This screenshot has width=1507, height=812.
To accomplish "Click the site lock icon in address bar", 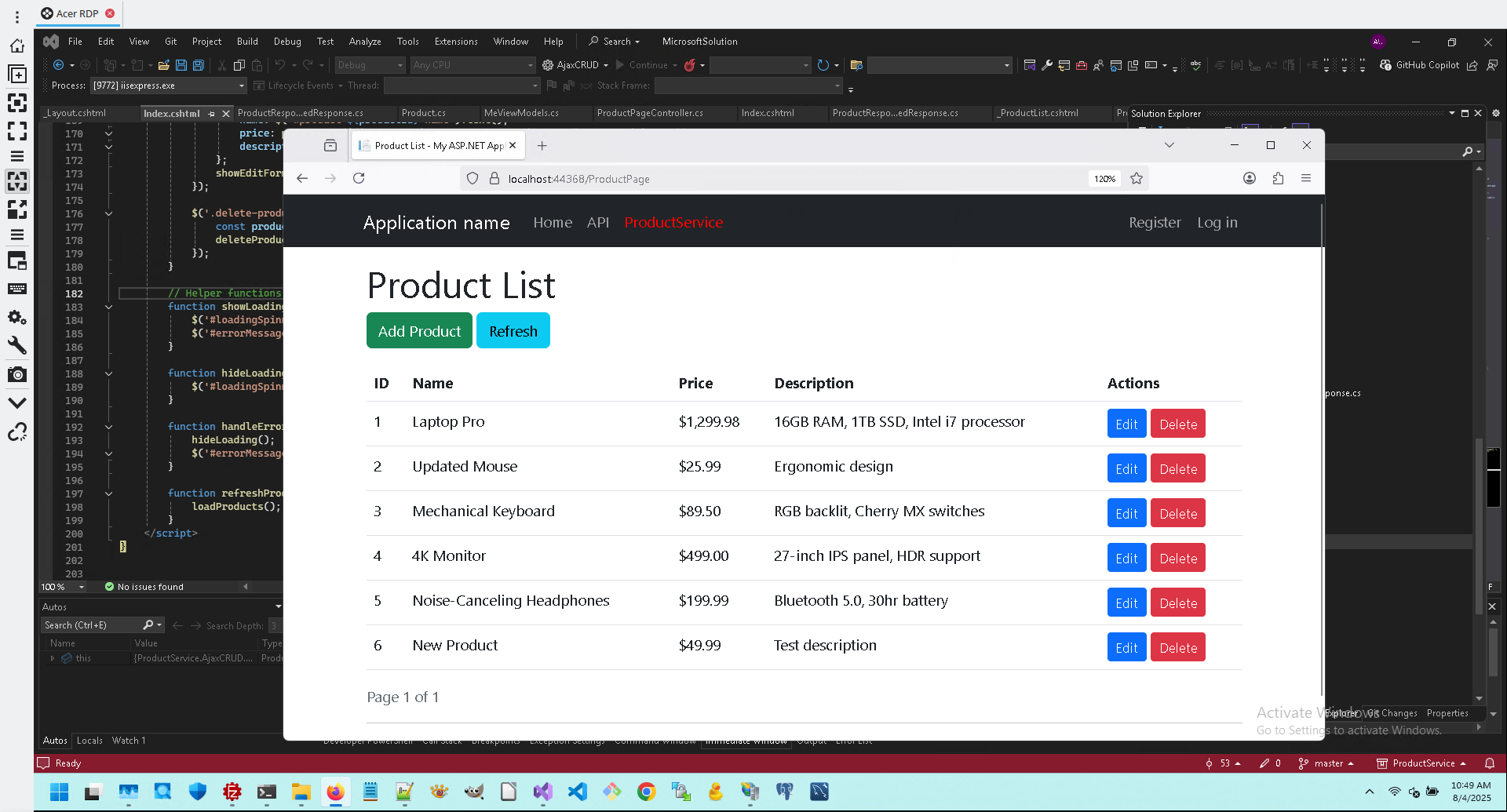I will 494,179.
